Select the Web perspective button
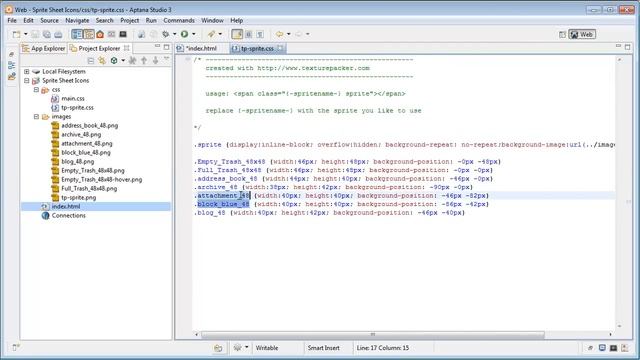Screen dimensions: 640x360 point(582,35)
